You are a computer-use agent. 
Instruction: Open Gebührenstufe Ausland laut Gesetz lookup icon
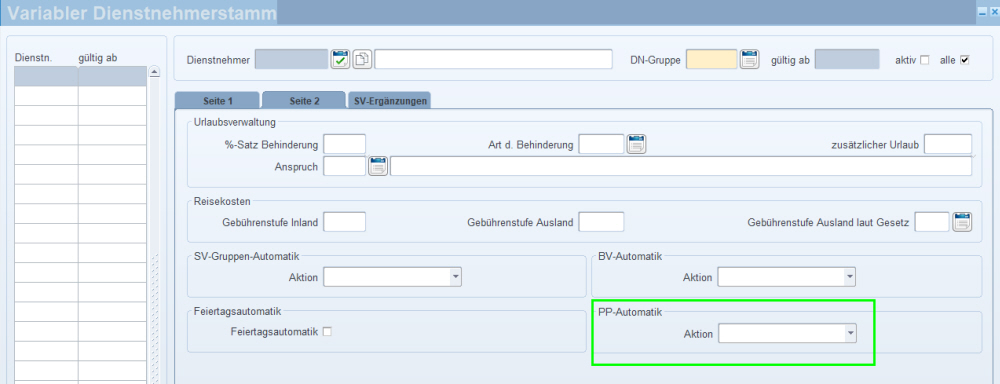[x=962, y=222]
